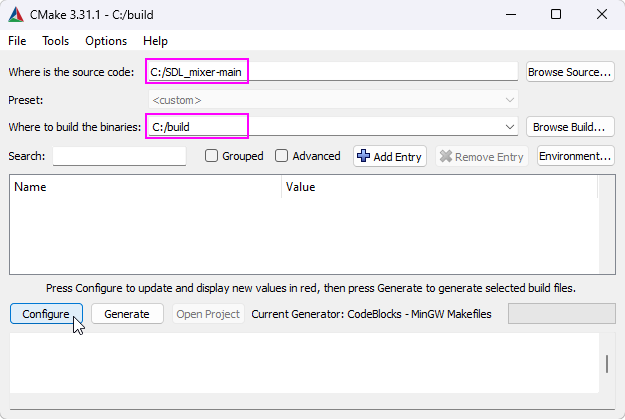This screenshot has height=420, width=625.
Task: Click the Generate button
Action: 127,314
